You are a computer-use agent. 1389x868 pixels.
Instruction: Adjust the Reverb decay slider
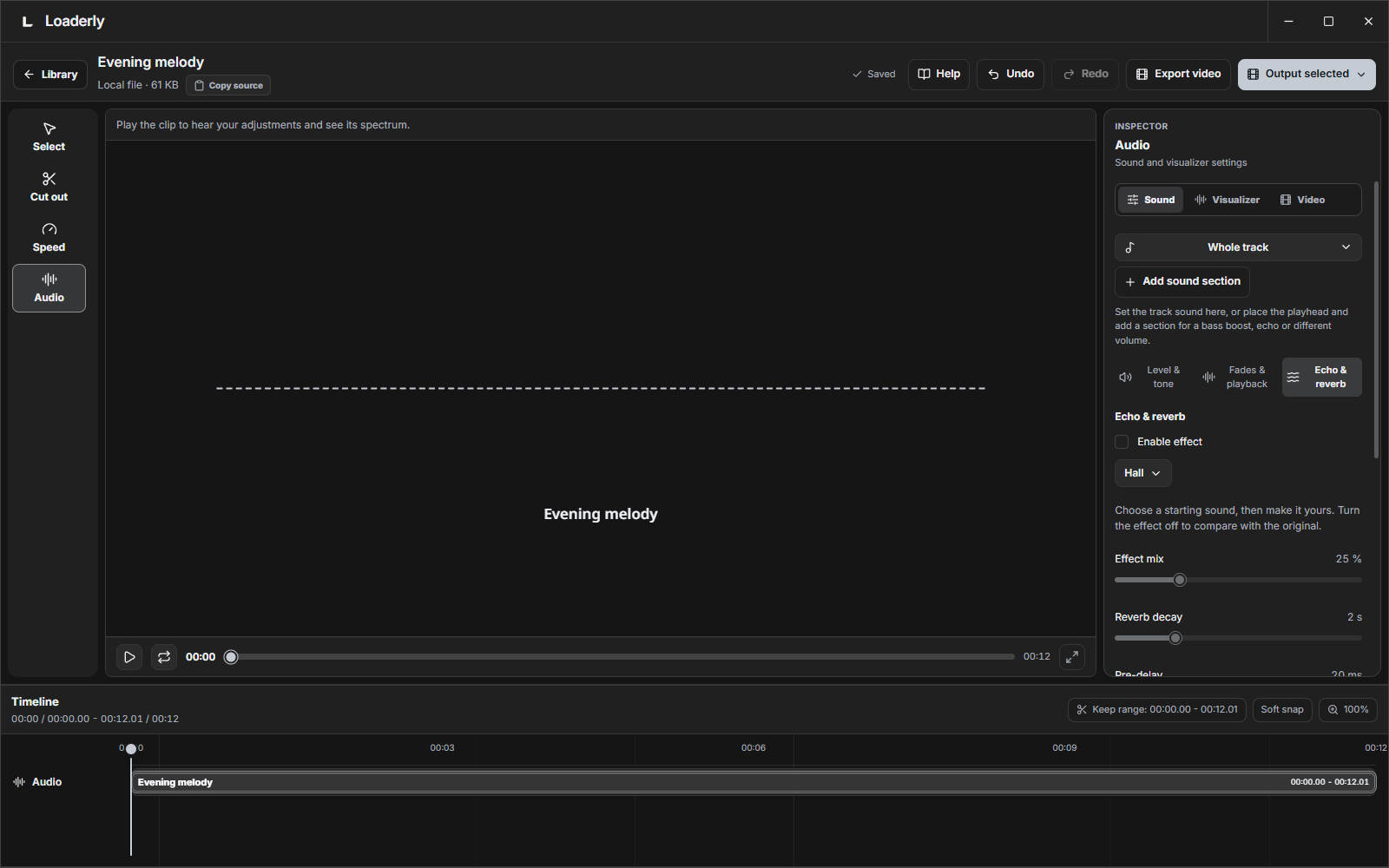(x=1238, y=638)
